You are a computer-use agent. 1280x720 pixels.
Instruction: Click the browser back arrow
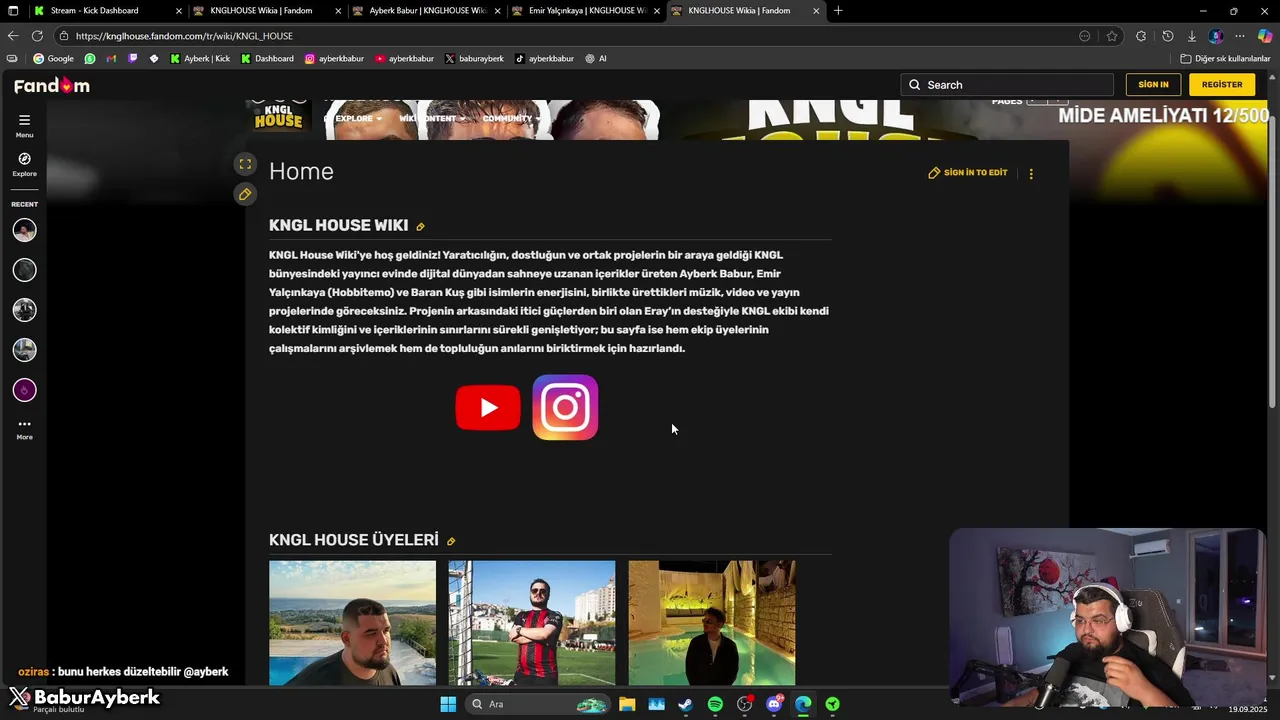(x=13, y=36)
